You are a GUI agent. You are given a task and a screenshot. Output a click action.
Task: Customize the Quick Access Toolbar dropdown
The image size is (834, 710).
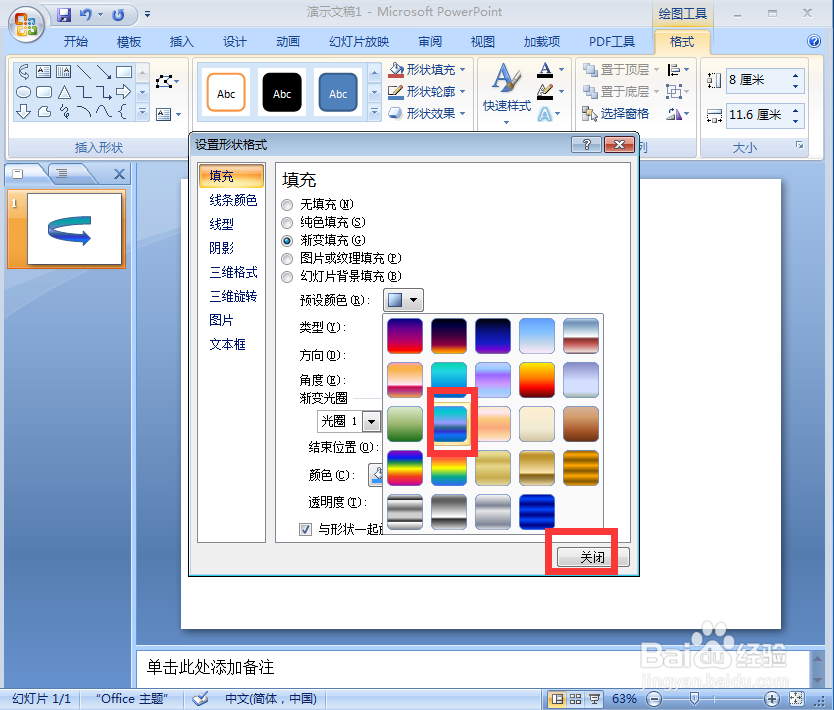(x=147, y=14)
